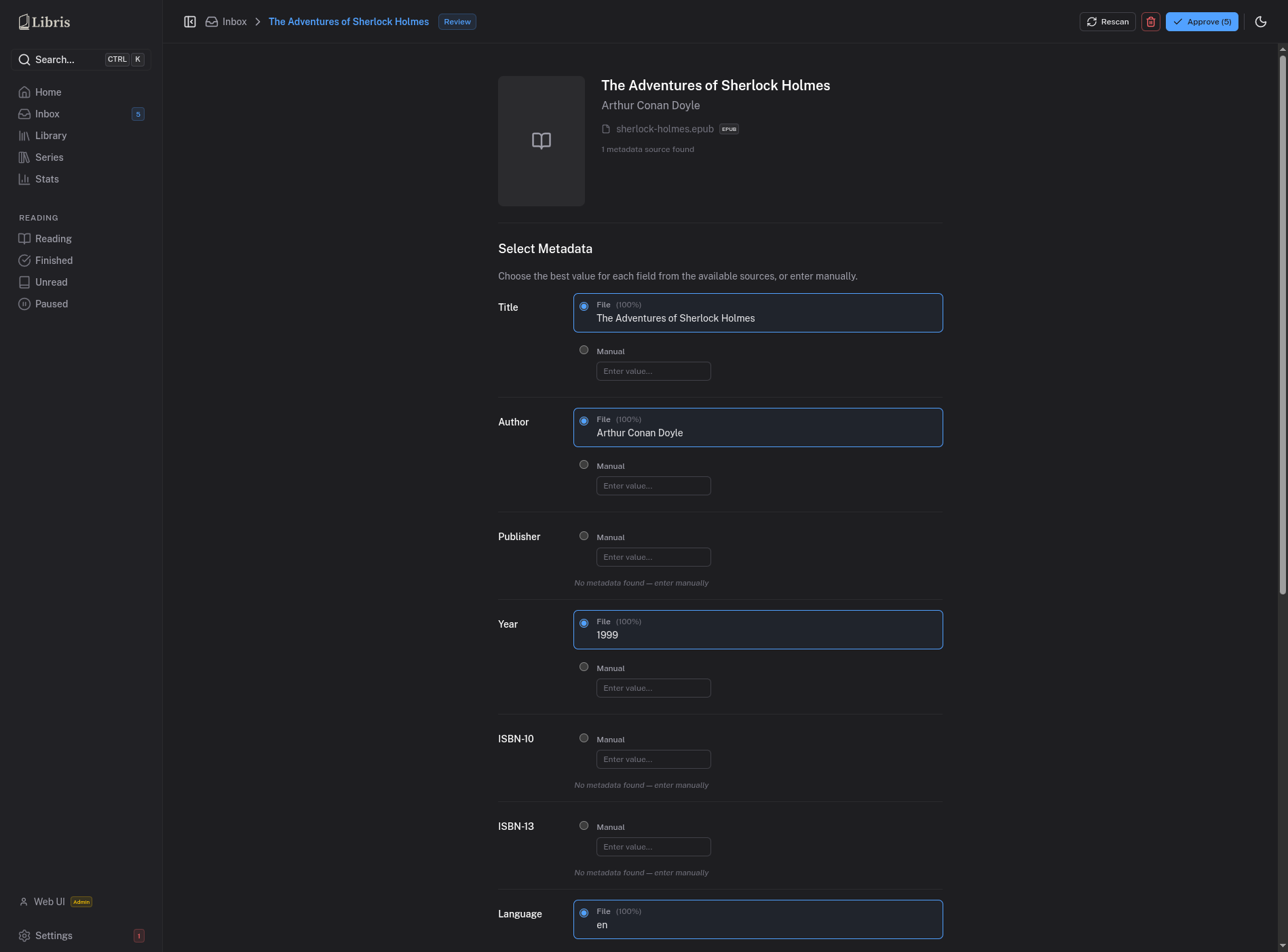The width and height of the screenshot is (1288, 952).
Task: Collapse the sidebar panel toggle icon
Action: coord(190,22)
